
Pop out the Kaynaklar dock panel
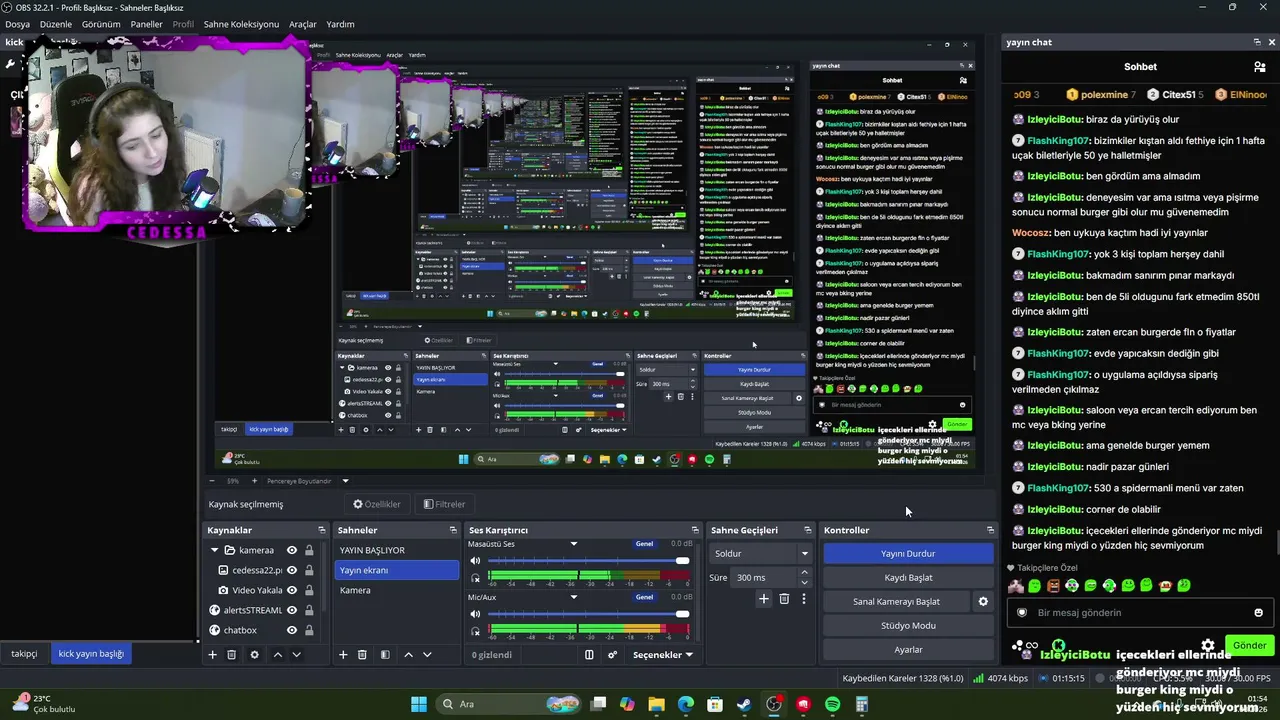click(322, 530)
